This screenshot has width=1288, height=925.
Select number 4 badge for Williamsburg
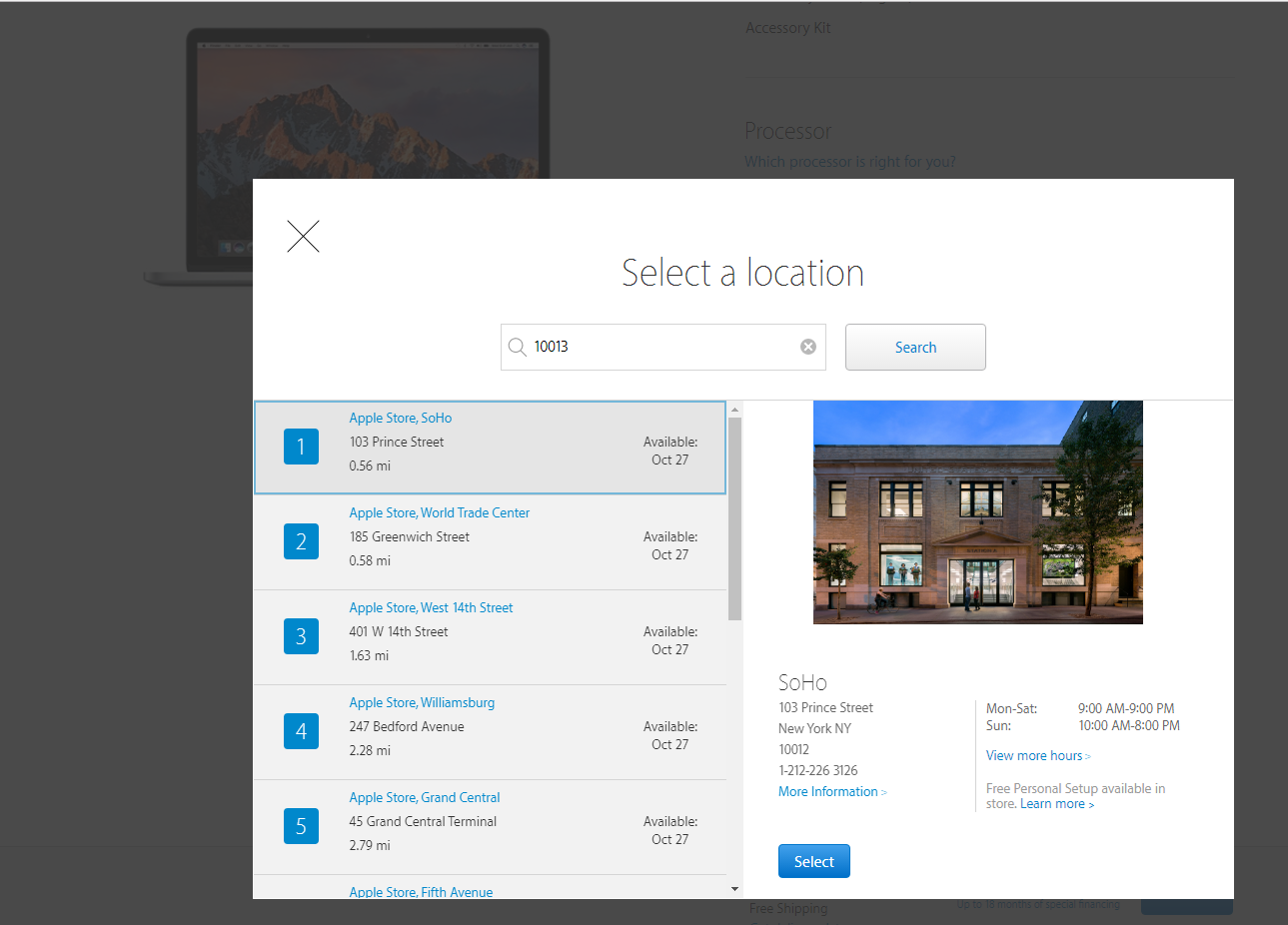click(x=301, y=731)
